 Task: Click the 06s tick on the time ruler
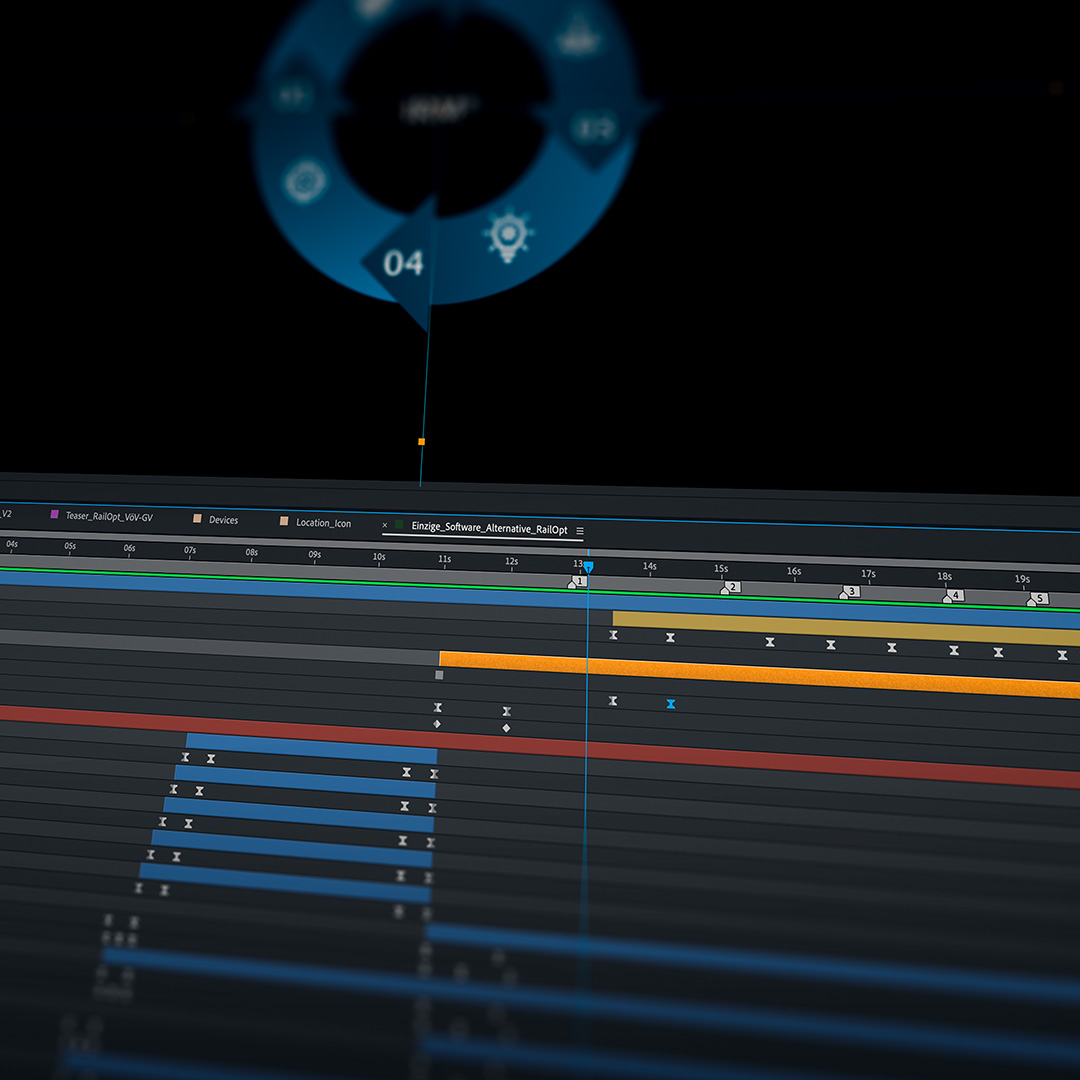point(129,548)
